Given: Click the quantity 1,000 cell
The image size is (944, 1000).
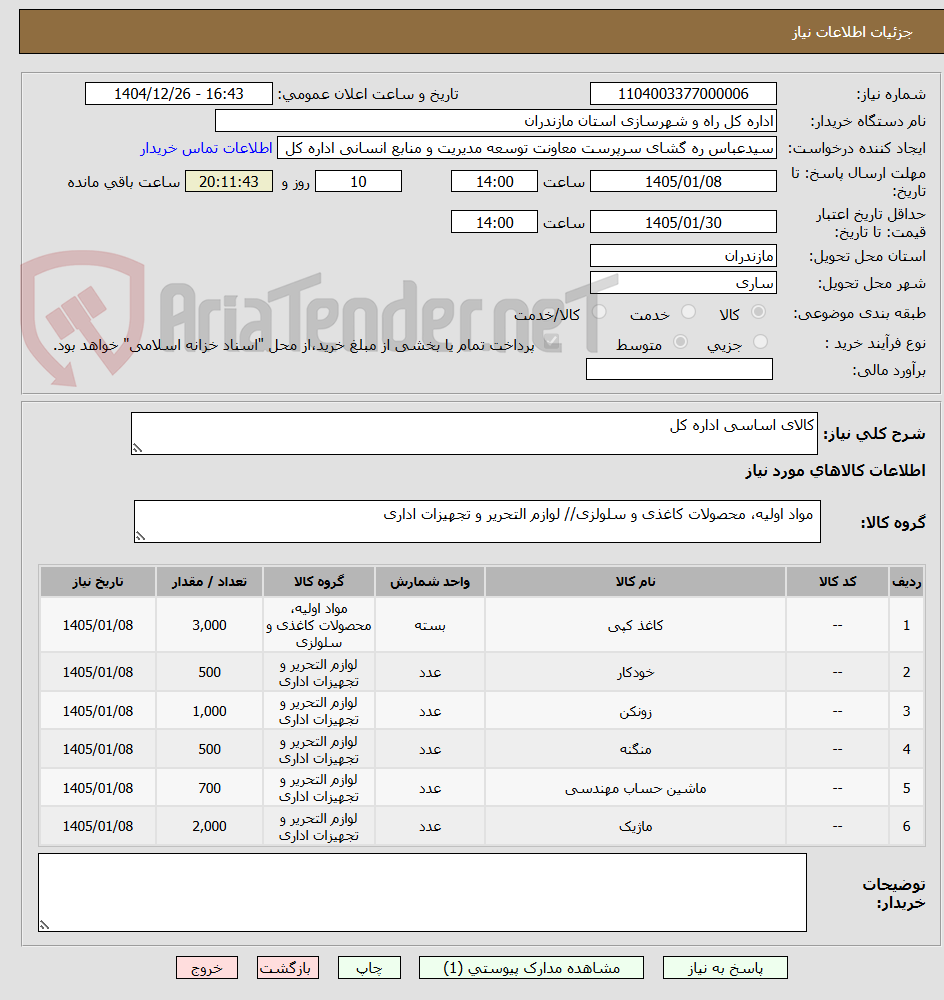Looking at the screenshot, I should (209, 711).
